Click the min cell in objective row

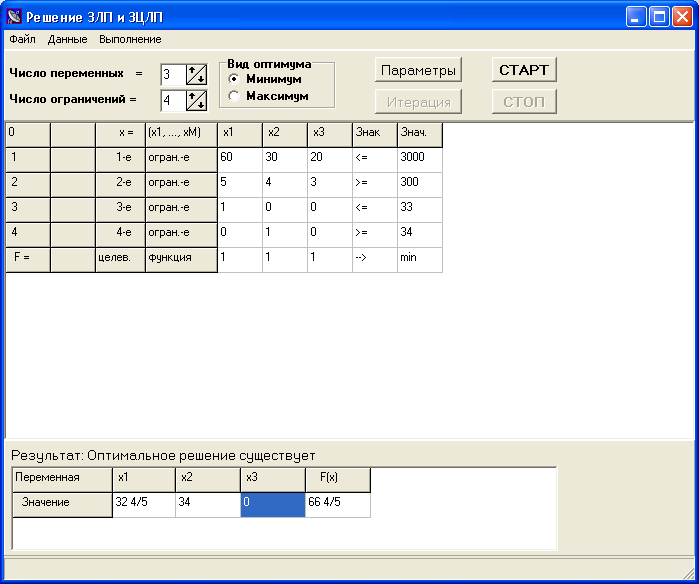[x=420, y=260]
